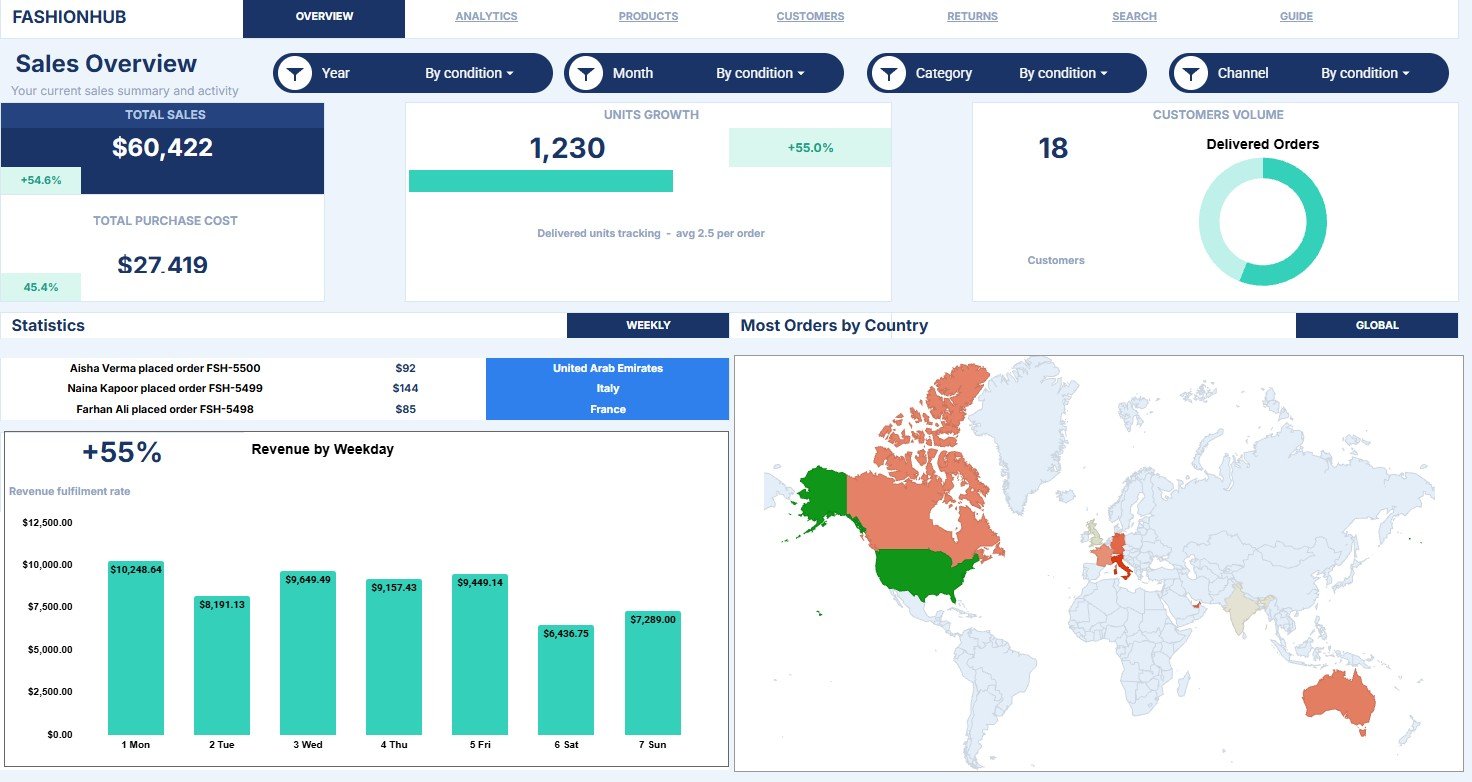Open the Category 'By condition' dropdown
1472x782 pixels.
pos(1063,73)
